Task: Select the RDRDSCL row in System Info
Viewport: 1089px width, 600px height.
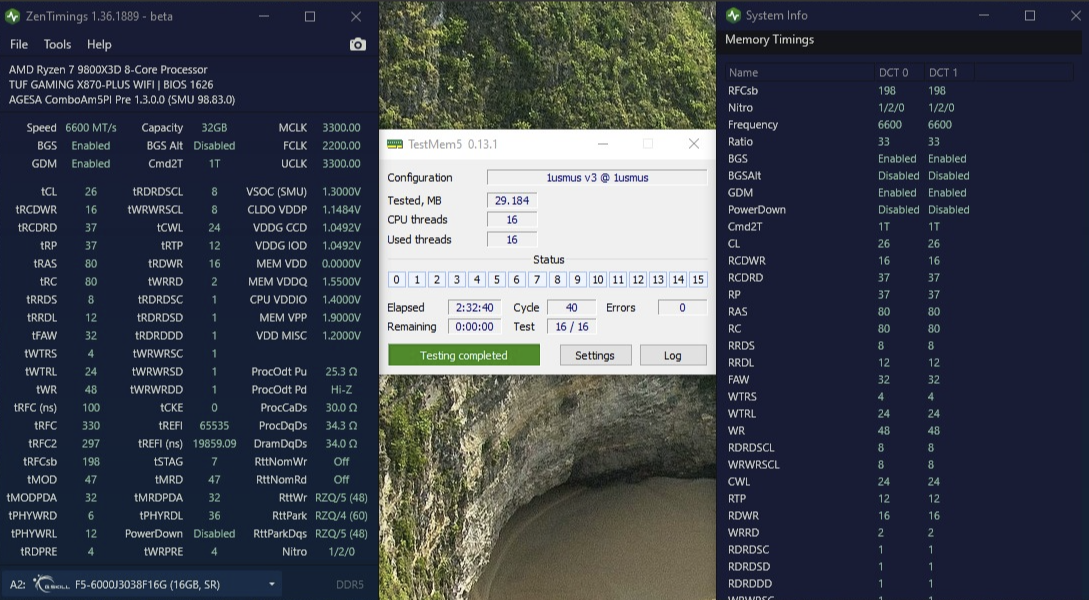Action: coord(900,448)
